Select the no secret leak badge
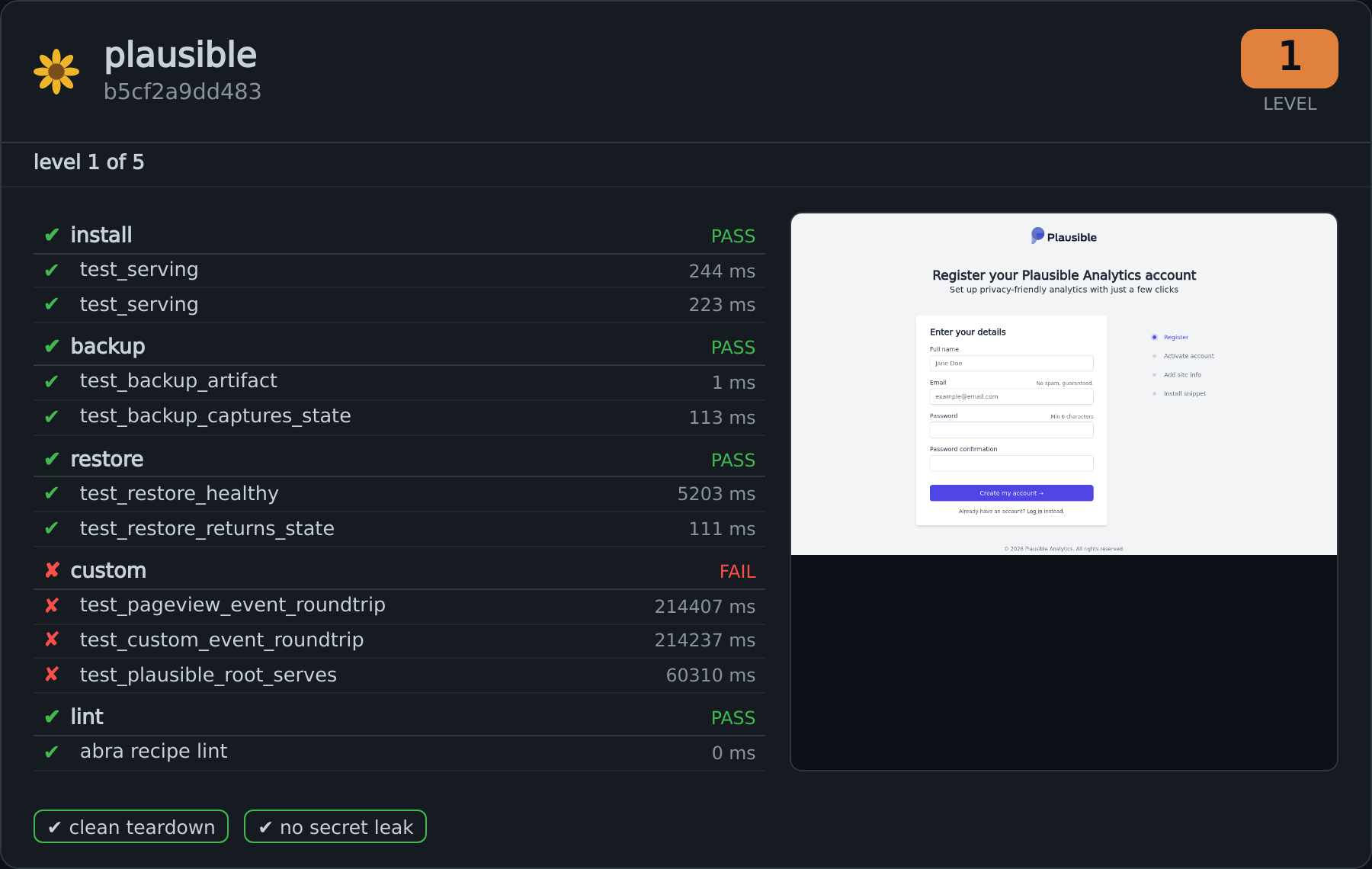Screen dimensions: 1372x869 pyautogui.click(x=335, y=826)
